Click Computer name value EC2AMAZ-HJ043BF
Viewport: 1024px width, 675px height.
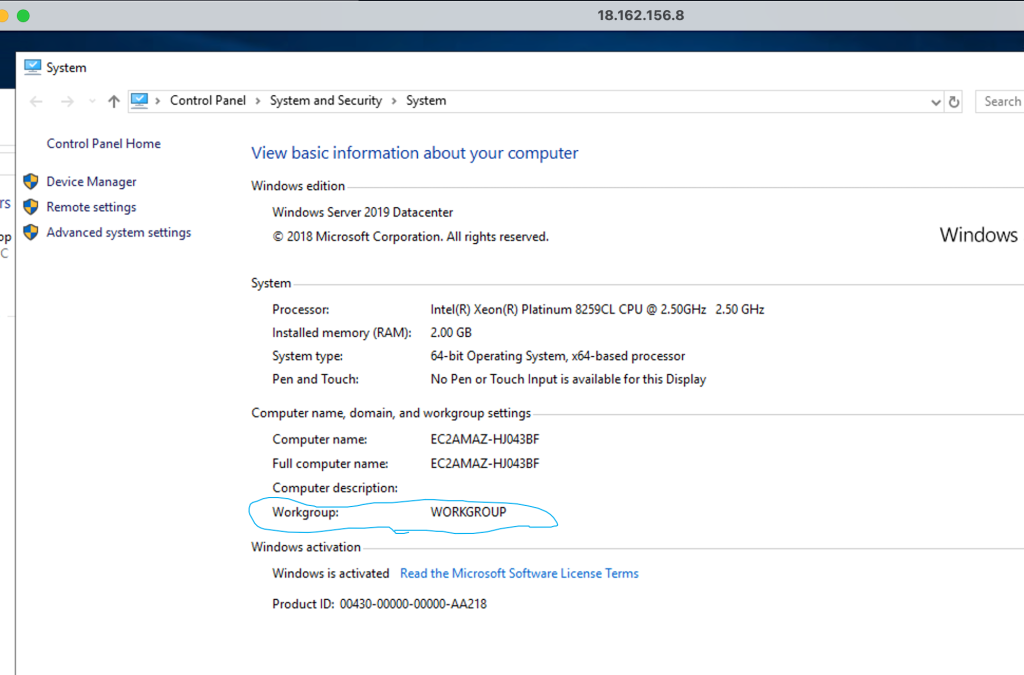485,439
